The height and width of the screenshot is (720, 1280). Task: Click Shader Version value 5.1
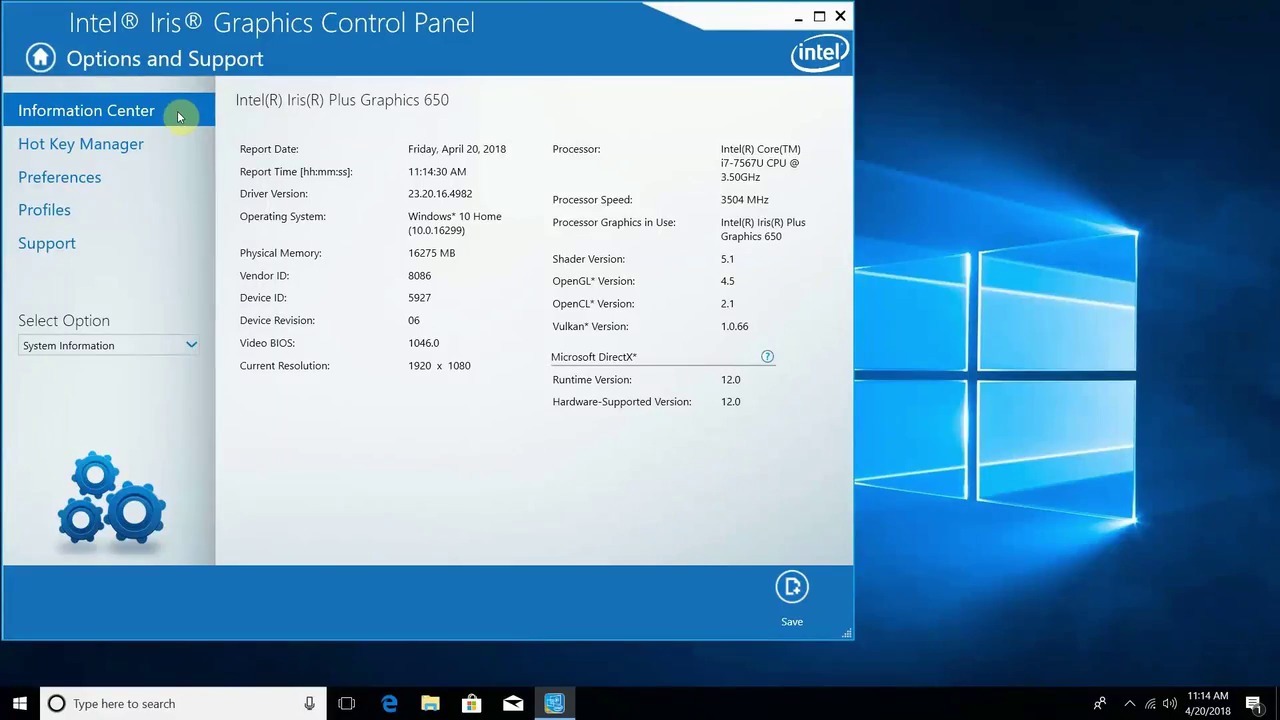(x=727, y=259)
